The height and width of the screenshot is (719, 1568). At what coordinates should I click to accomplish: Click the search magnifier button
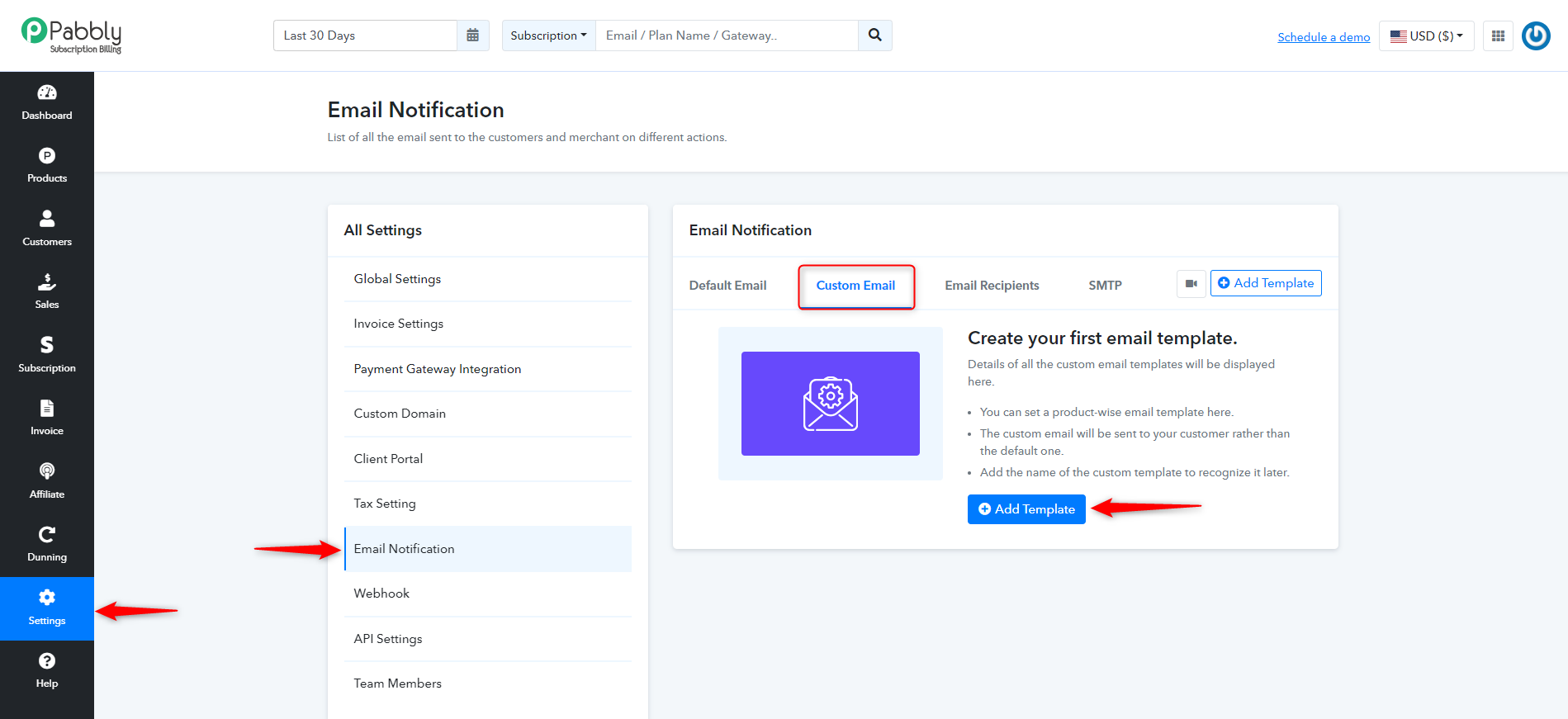pos(875,35)
